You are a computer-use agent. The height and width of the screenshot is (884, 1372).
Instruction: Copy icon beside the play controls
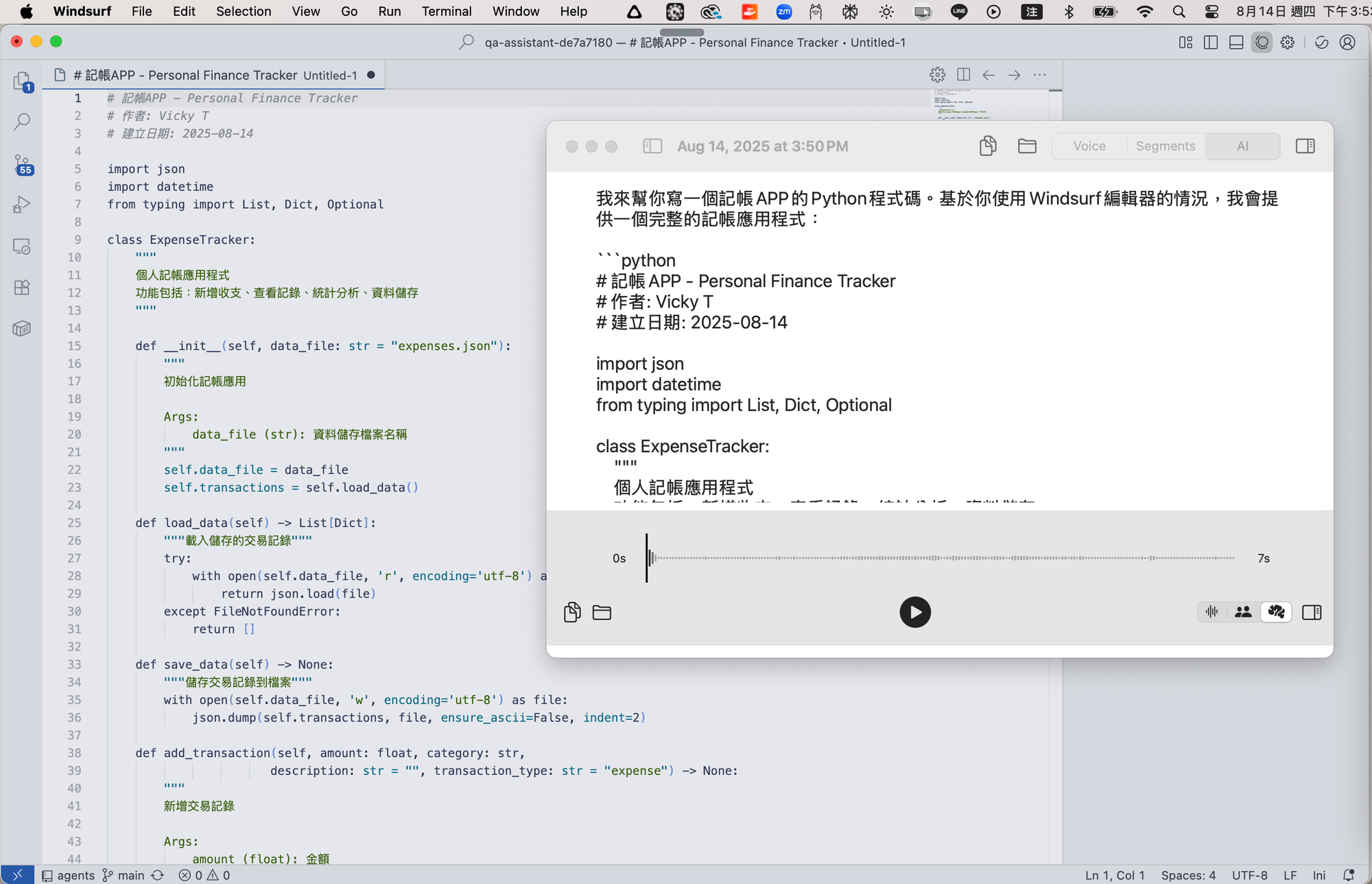[572, 612]
